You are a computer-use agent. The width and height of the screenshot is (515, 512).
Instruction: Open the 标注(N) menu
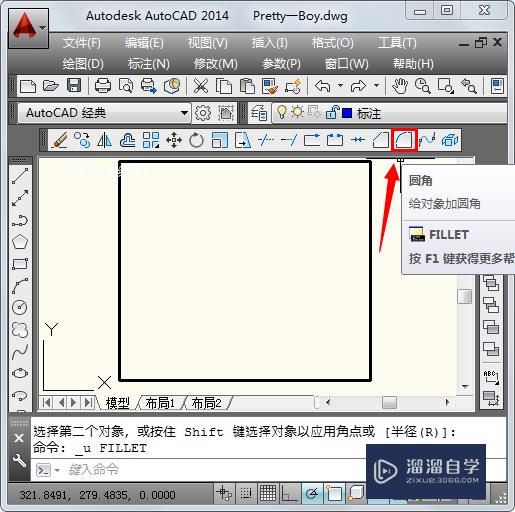click(149, 63)
